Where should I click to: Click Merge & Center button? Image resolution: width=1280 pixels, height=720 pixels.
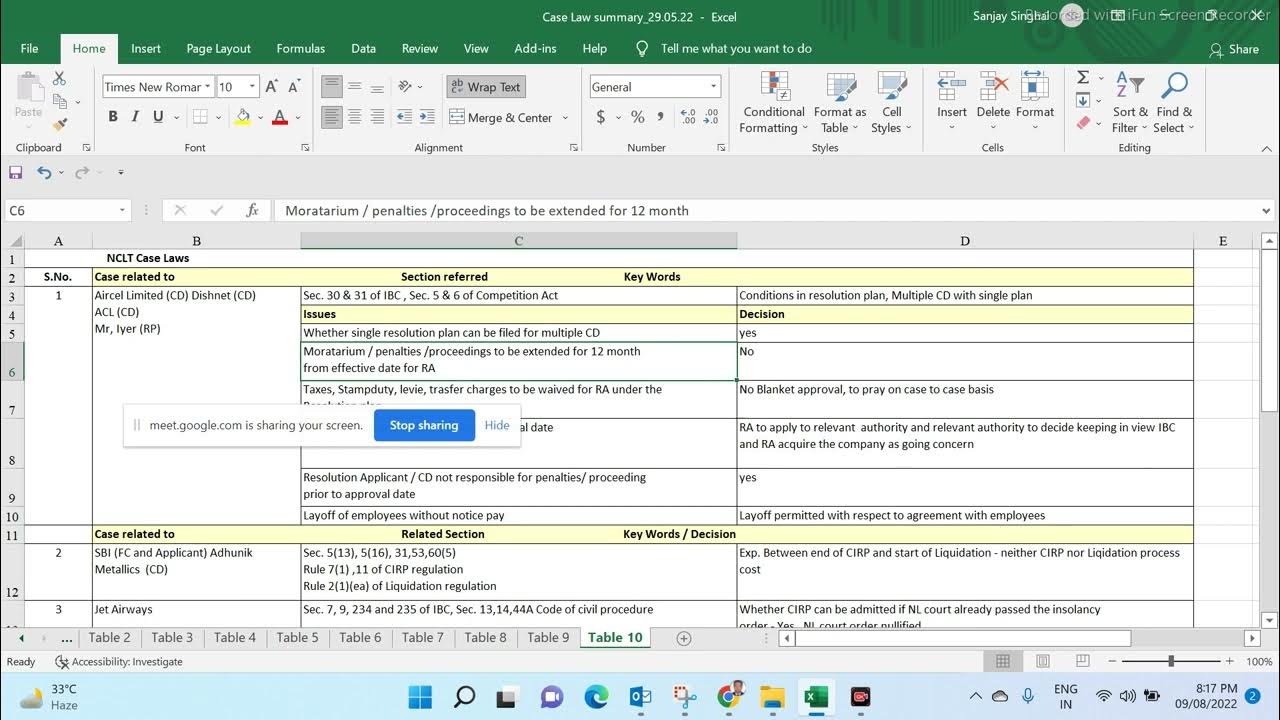click(x=499, y=117)
